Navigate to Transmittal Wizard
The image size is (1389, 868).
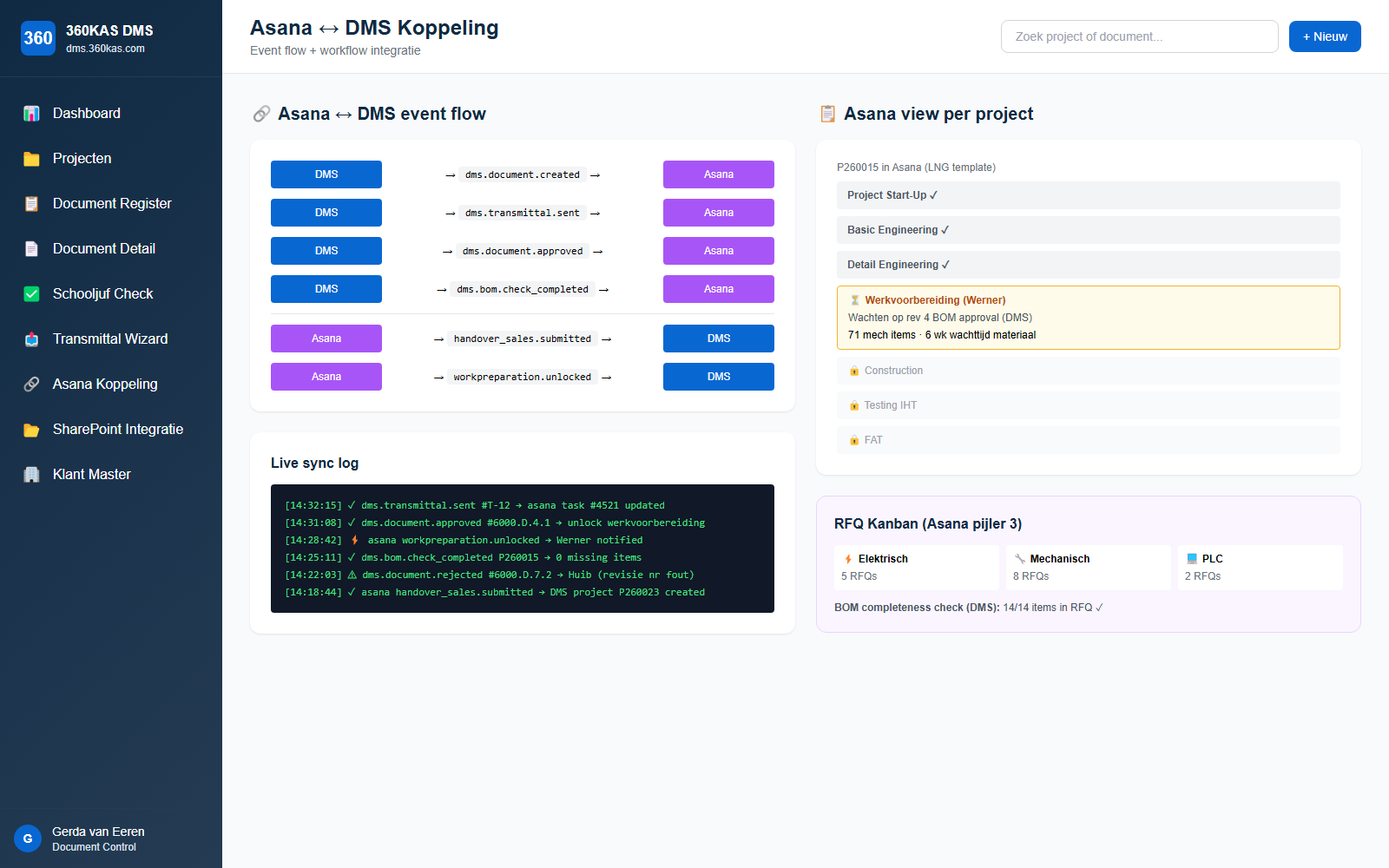coord(111,339)
